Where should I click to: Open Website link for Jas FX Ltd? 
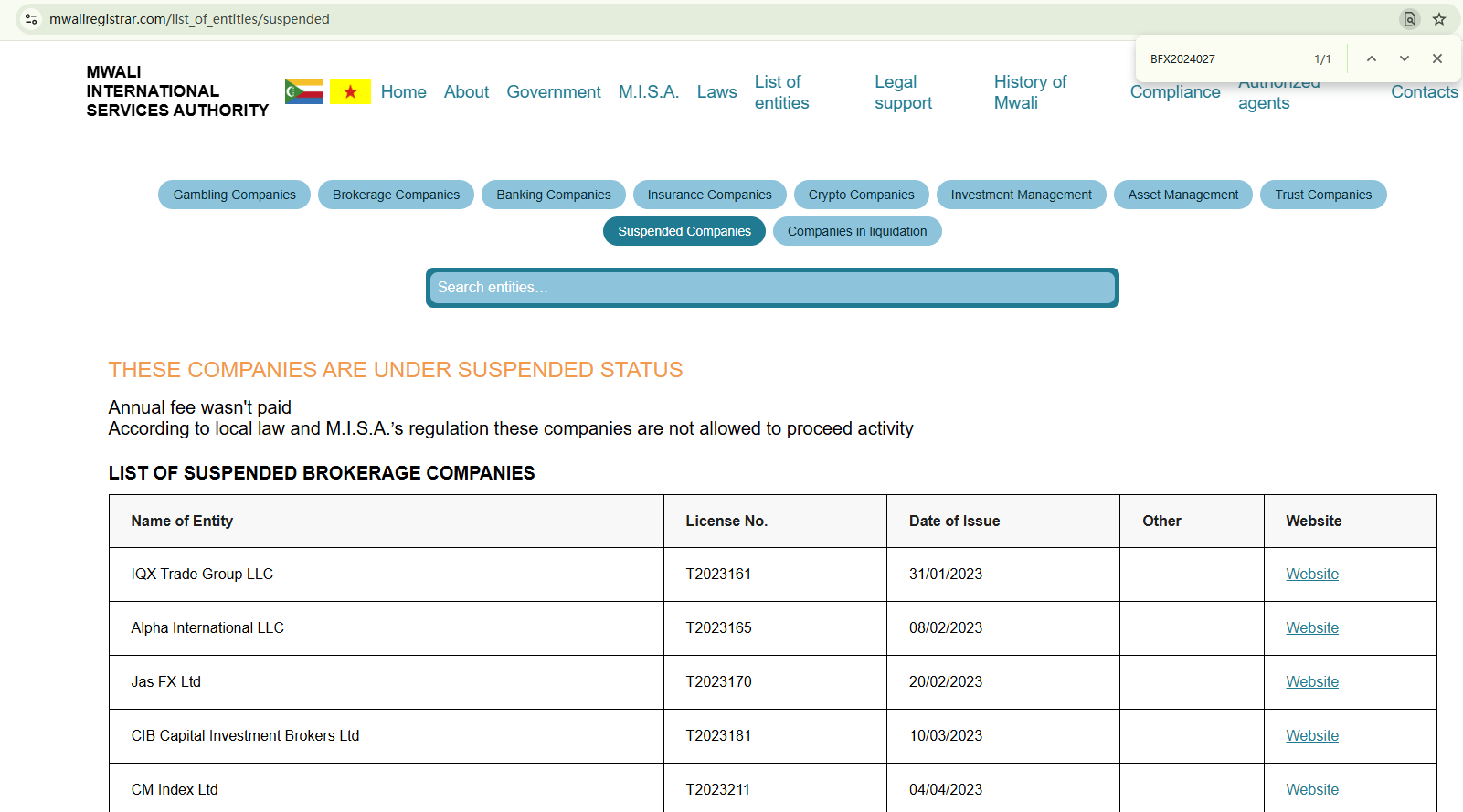1311,681
